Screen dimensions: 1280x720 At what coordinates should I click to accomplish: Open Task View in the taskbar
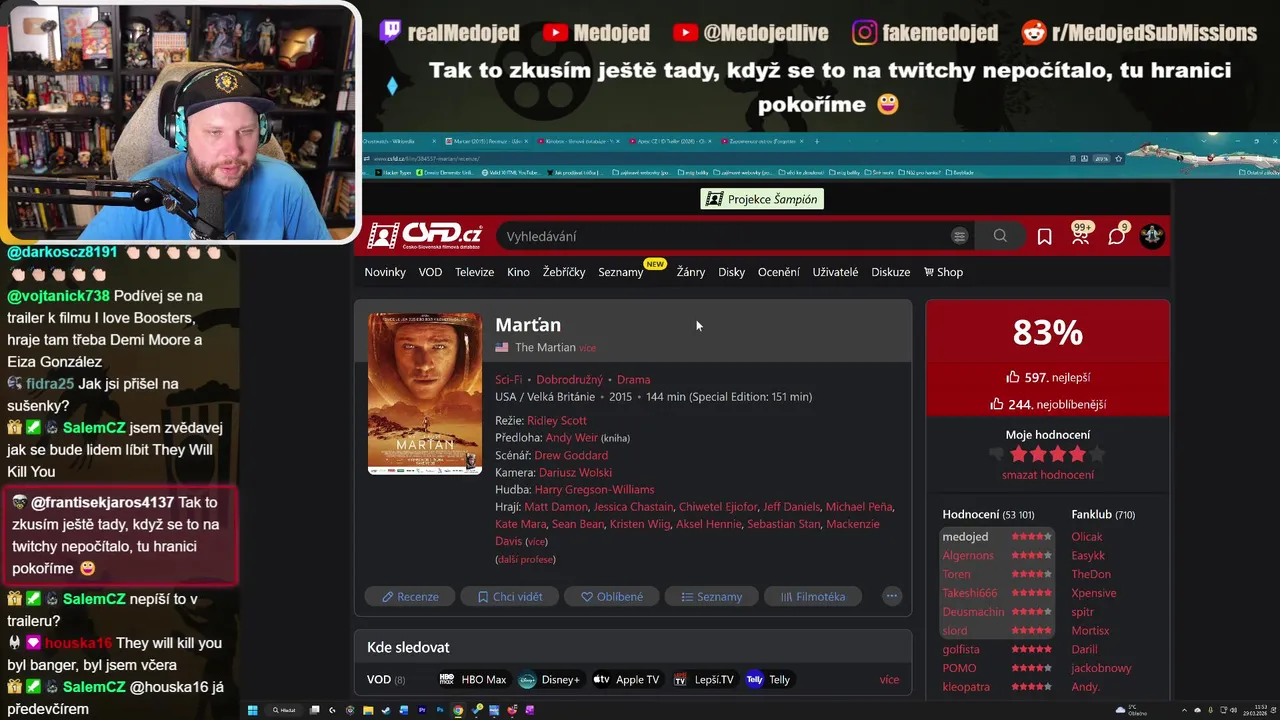(314, 710)
